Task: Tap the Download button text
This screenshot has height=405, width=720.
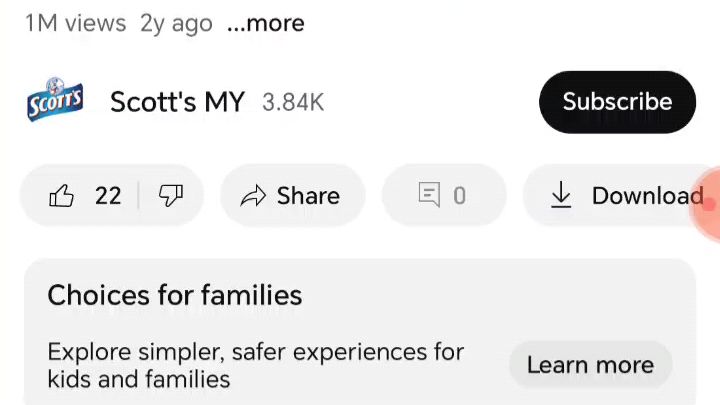Action: pos(647,196)
